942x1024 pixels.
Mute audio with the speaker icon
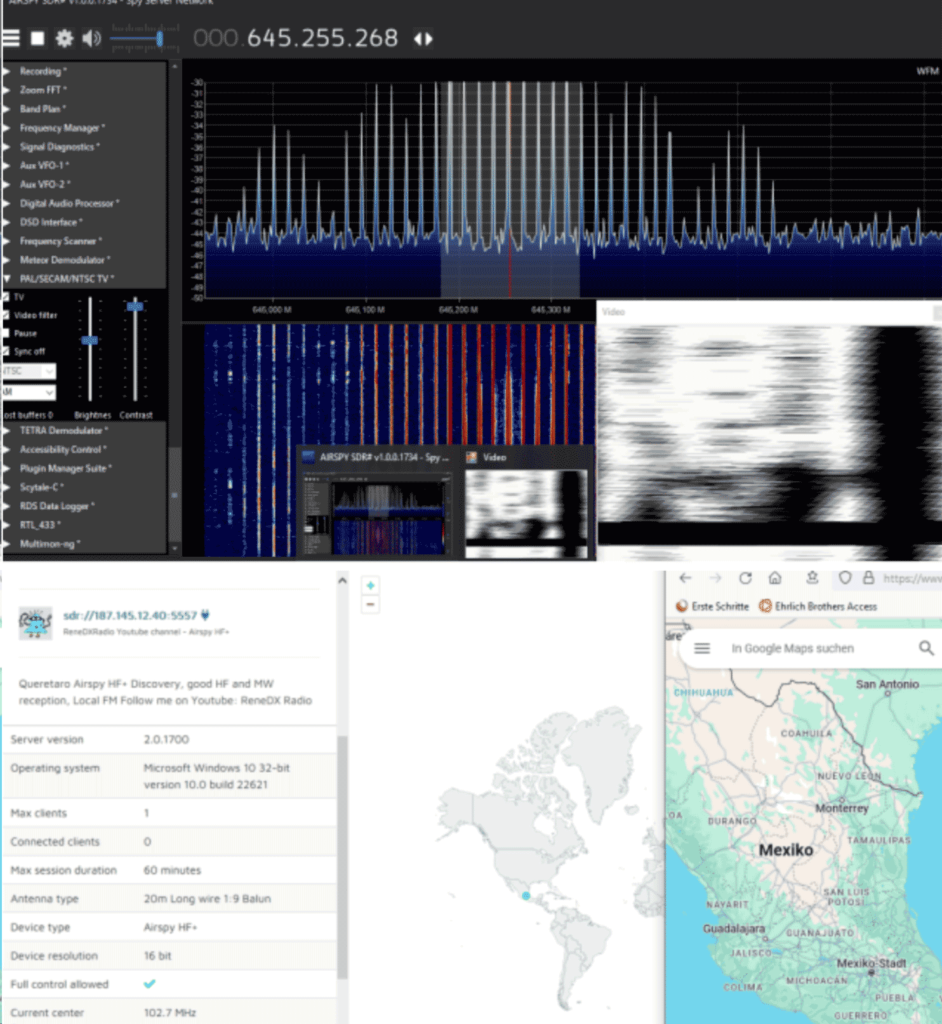pyautogui.click(x=91, y=39)
